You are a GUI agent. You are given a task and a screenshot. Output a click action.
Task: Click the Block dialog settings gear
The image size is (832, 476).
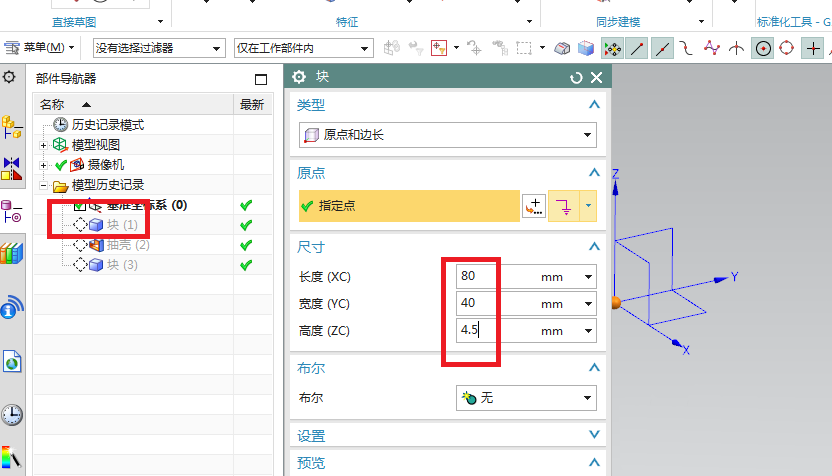299,77
